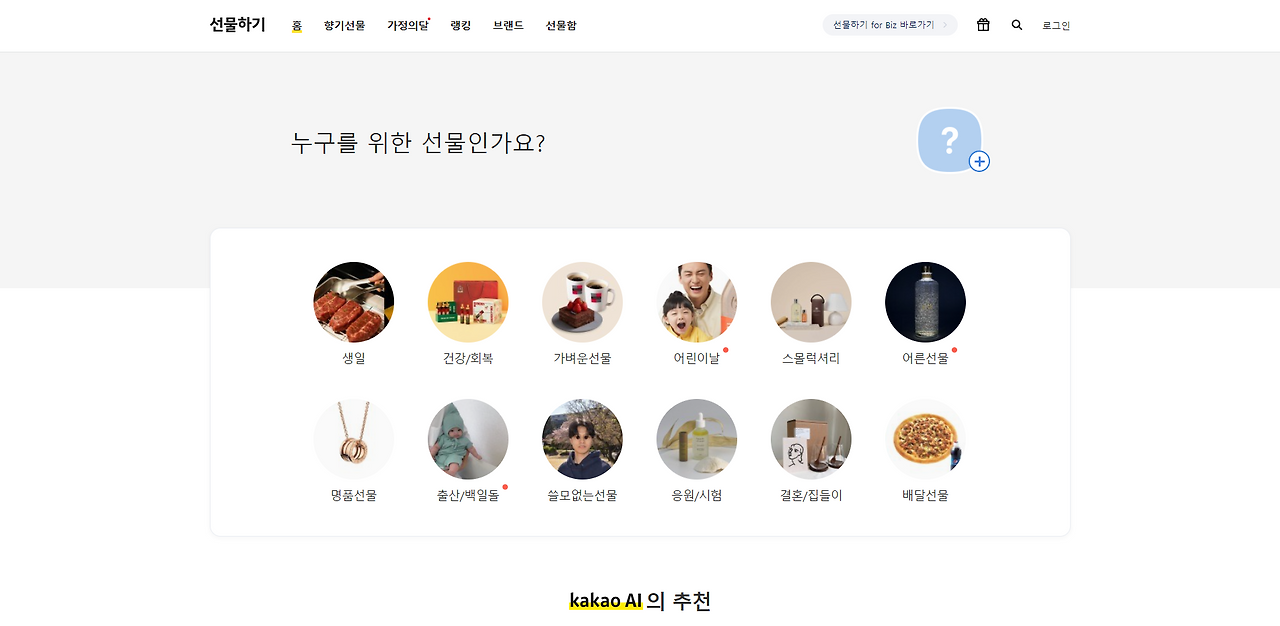Click the 로그인 link

[1056, 25]
